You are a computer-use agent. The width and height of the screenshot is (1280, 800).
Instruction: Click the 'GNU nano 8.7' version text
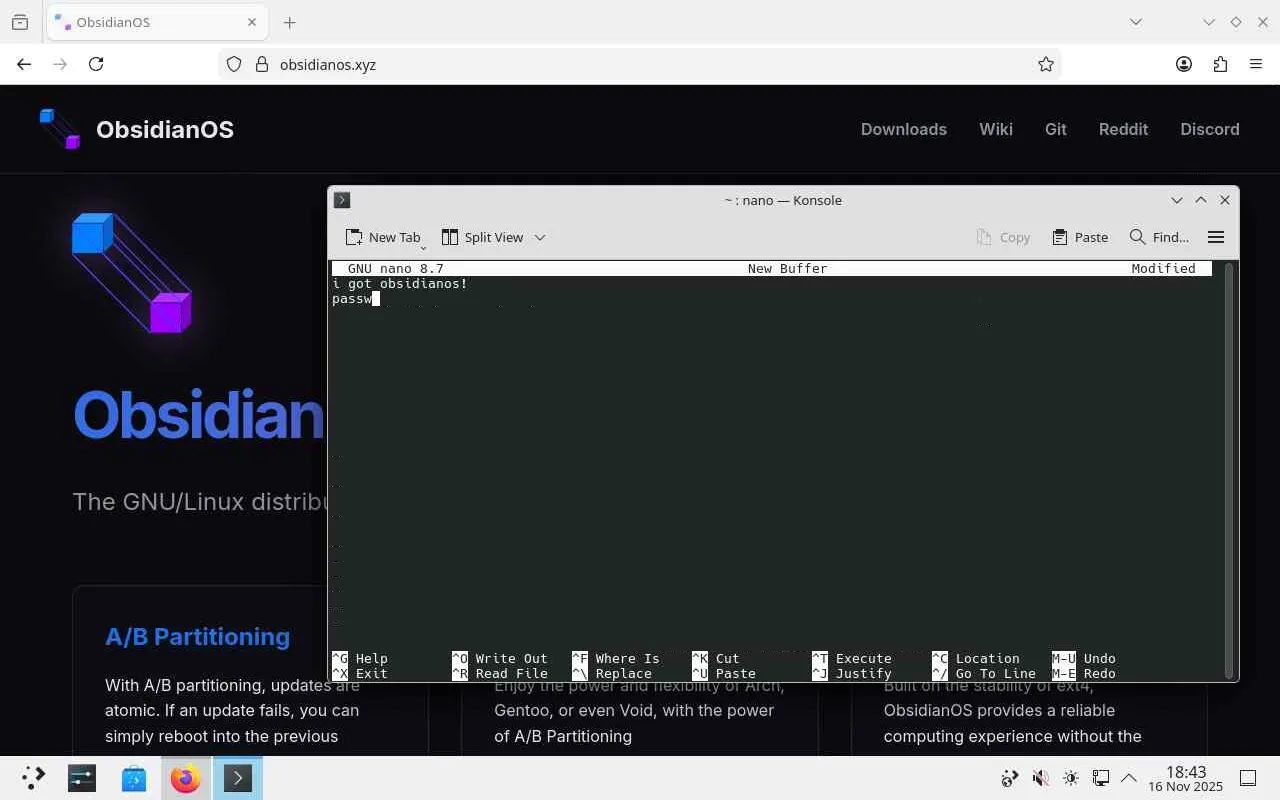[396, 269]
